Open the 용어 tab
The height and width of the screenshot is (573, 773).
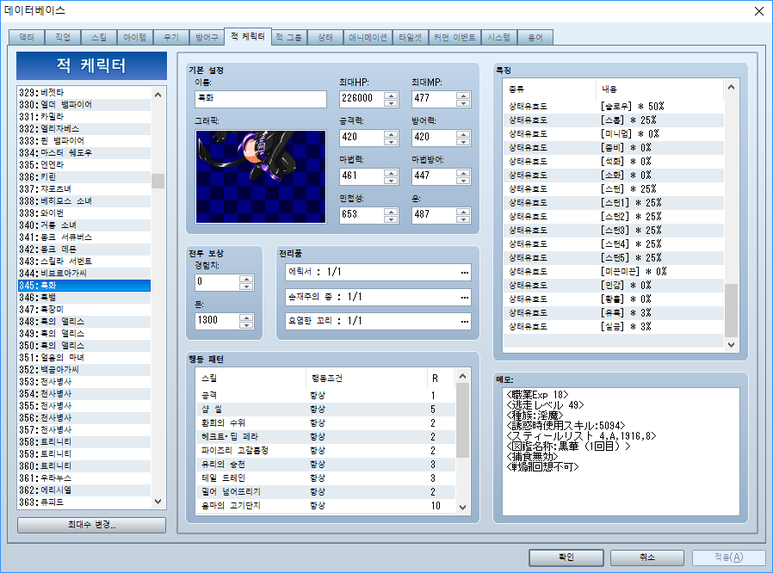(535, 37)
